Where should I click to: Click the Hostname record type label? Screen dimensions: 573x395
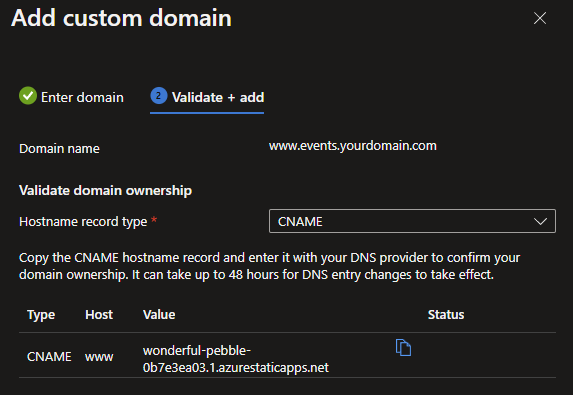tap(83, 222)
